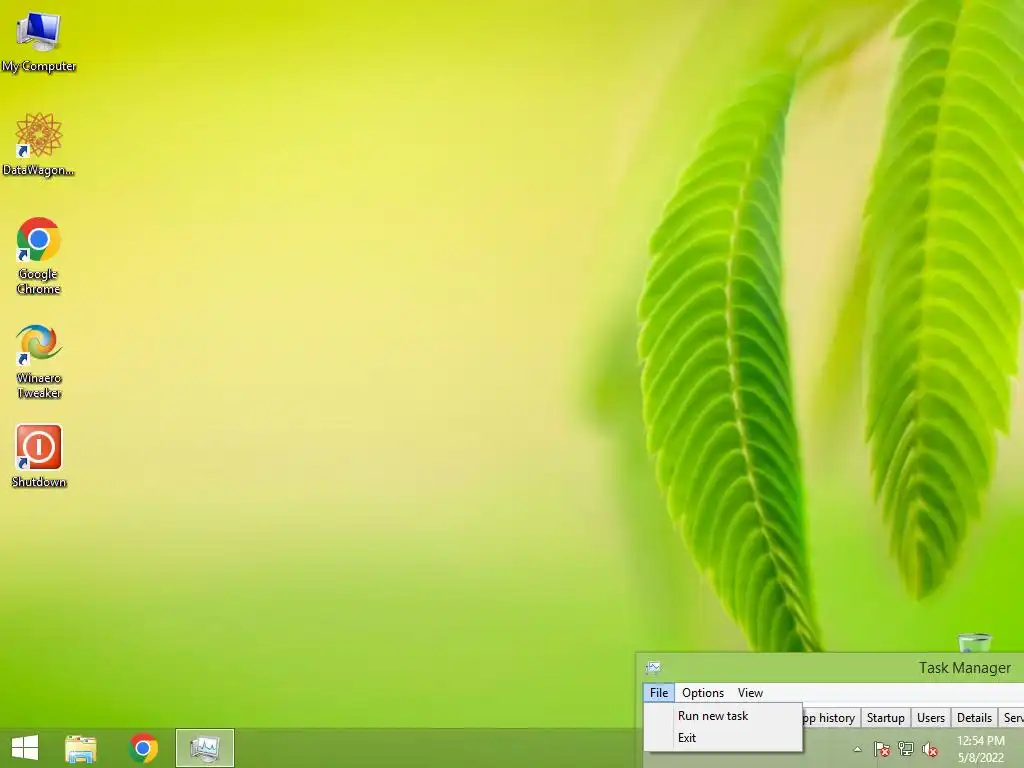Image resolution: width=1024 pixels, height=768 pixels.
Task: Open the Windows Start button
Action: pyautogui.click(x=25, y=748)
